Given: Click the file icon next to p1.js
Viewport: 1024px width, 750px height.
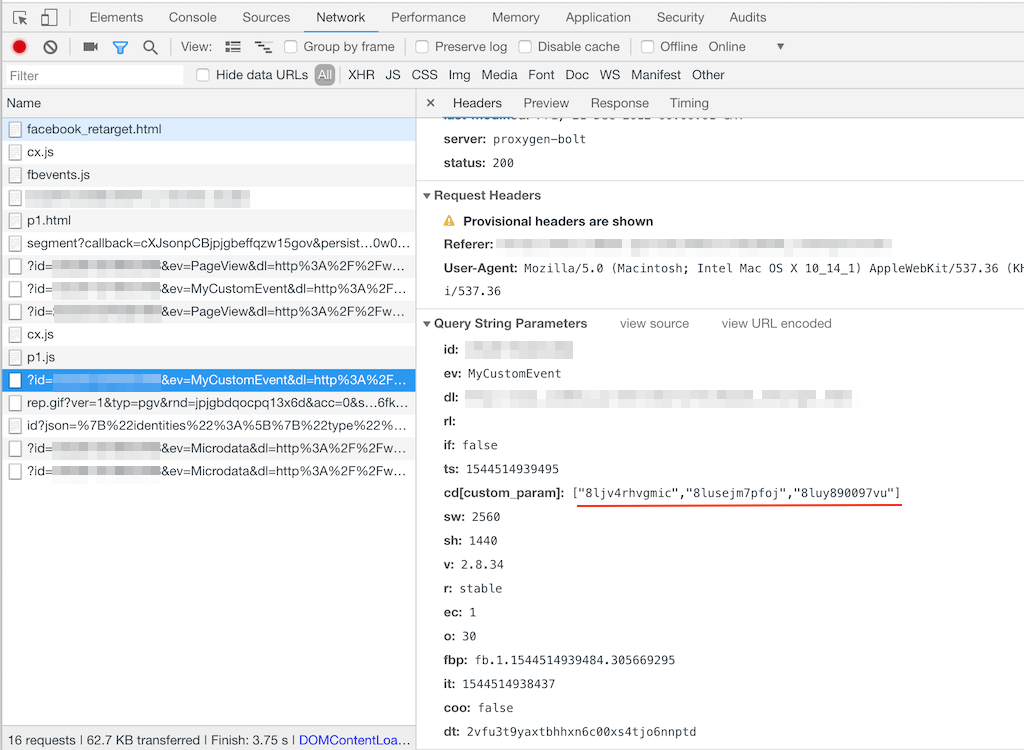Looking at the screenshot, I should coord(15,357).
